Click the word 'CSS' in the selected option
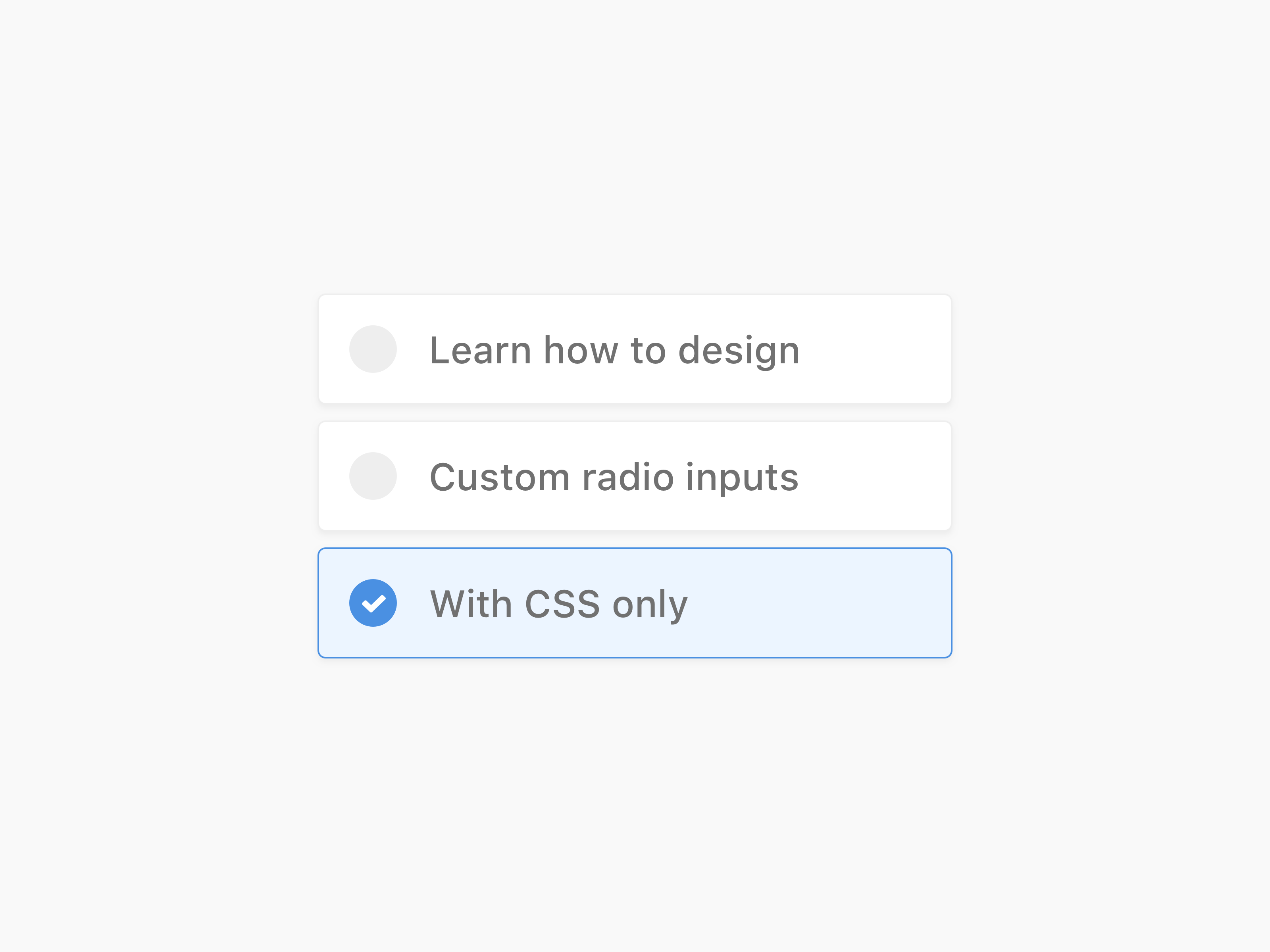This screenshot has height=952, width=1270. [562, 604]
